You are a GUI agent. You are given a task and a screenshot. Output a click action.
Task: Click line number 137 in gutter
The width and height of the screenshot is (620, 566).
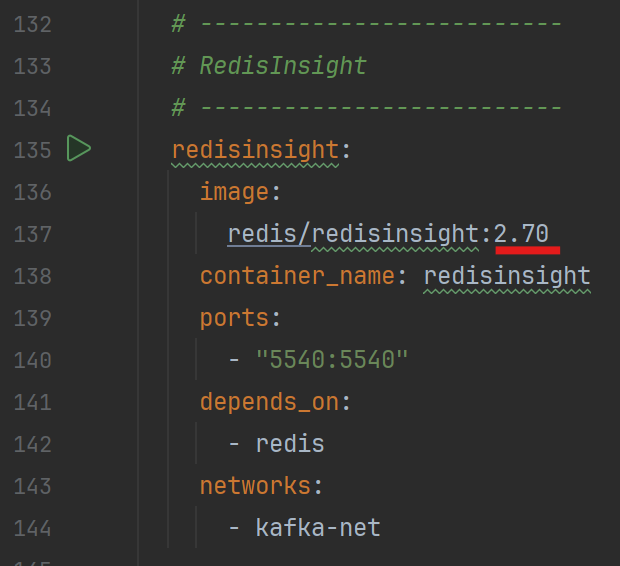pyautogui.click(x=32, y=235)
